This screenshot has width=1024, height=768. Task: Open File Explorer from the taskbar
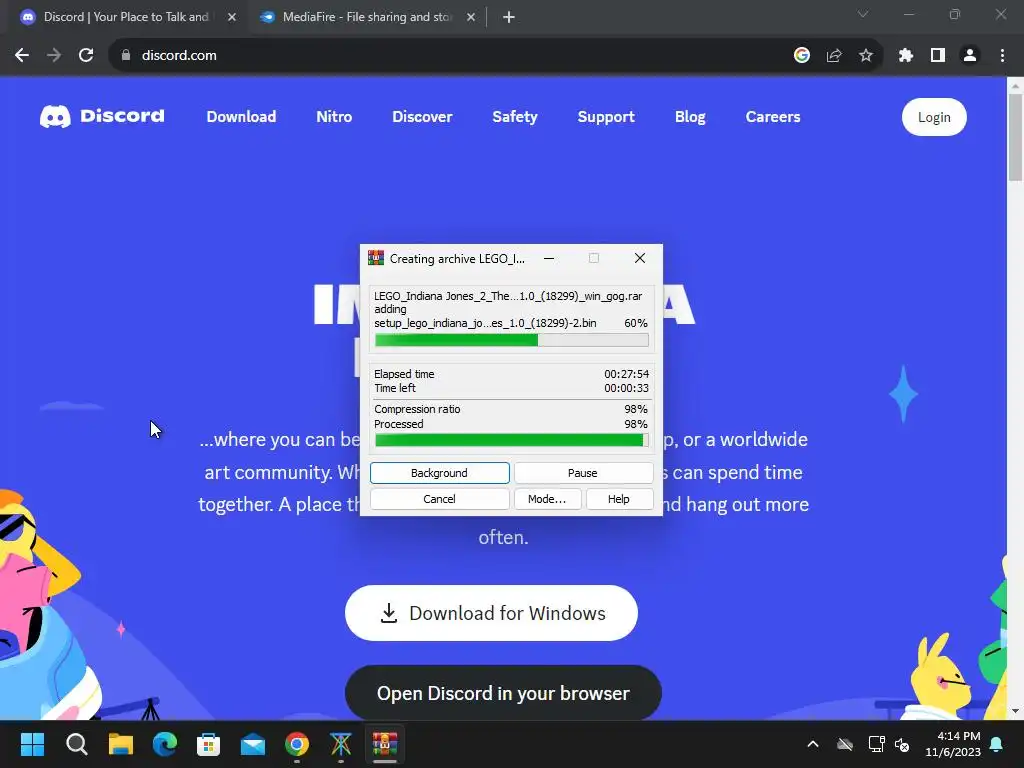(x=121, y=744)
